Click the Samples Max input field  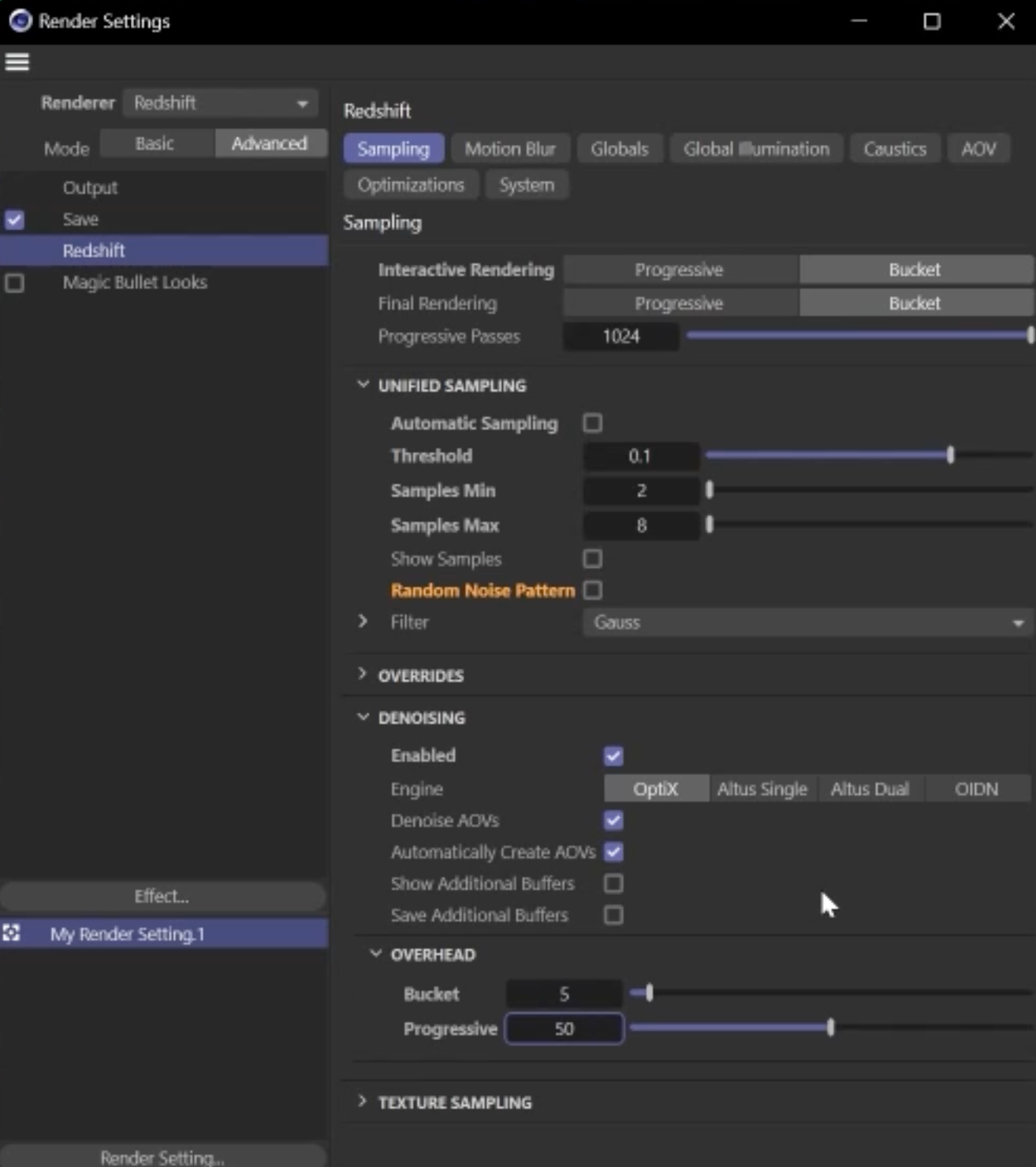[641, 525]
